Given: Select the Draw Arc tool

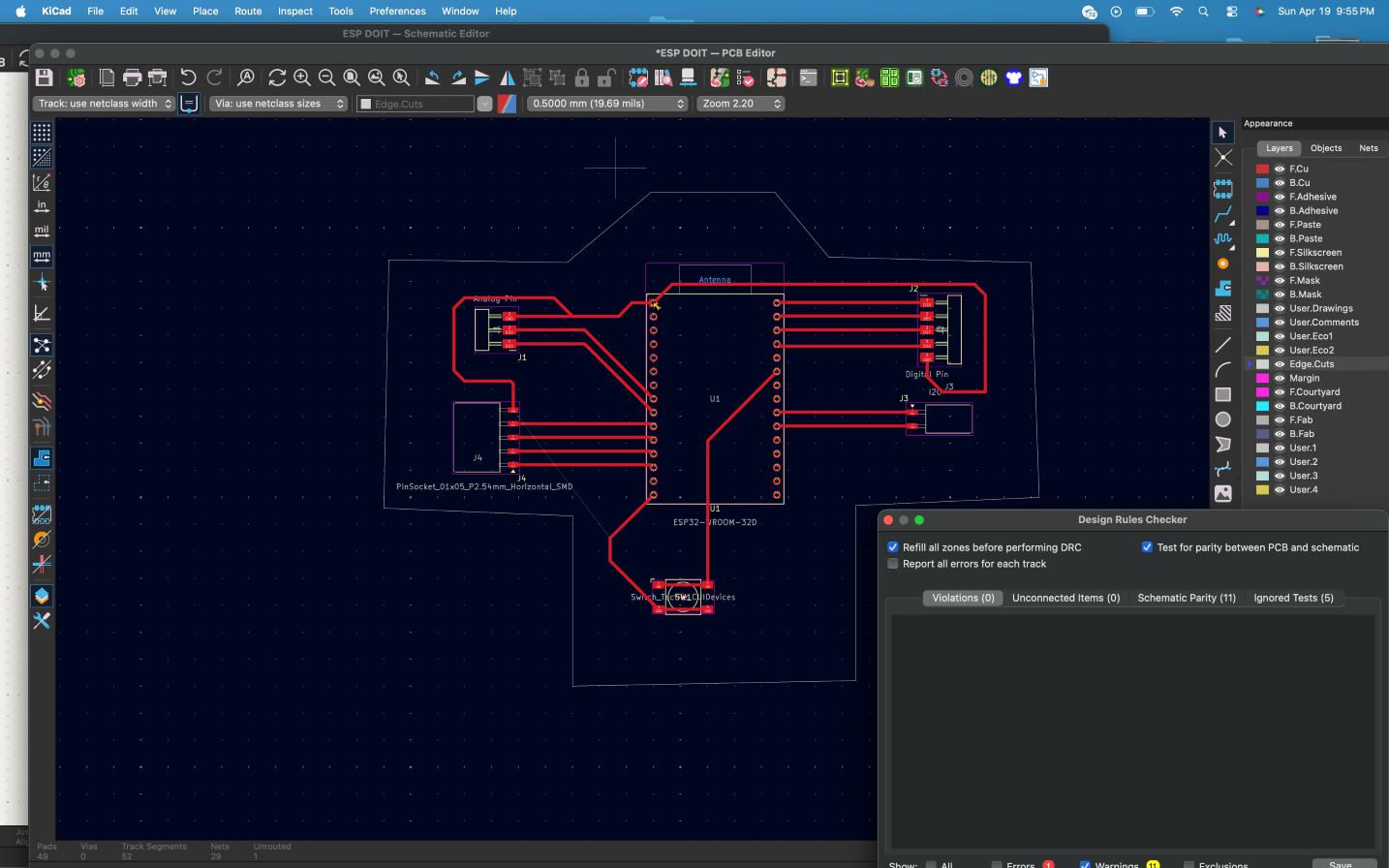Looking at the screenshot, I should pyautogui.click(x=1223, y=369).
